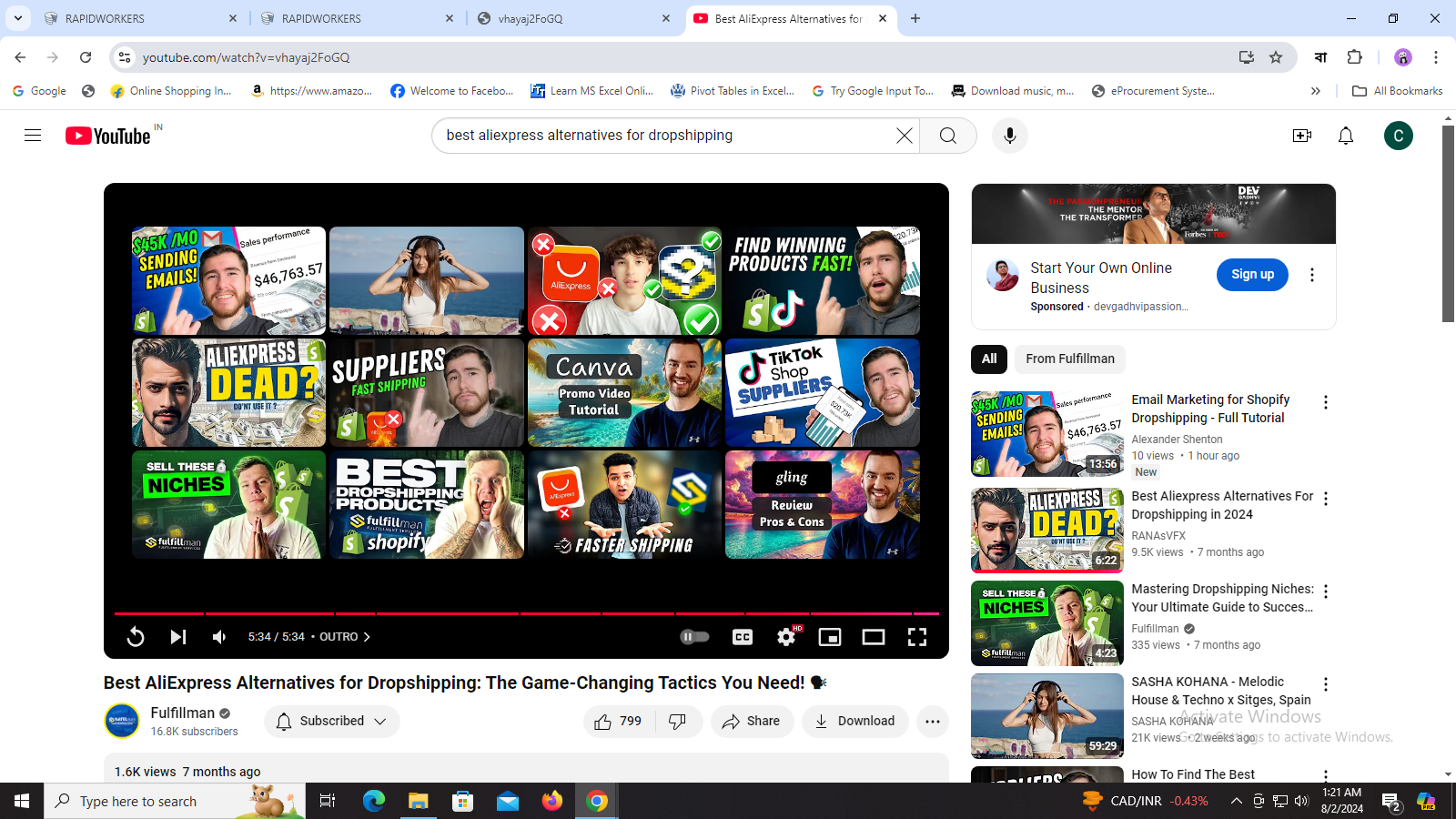
Task: Click the magnifier search button
Action: (x=948, y=136)
